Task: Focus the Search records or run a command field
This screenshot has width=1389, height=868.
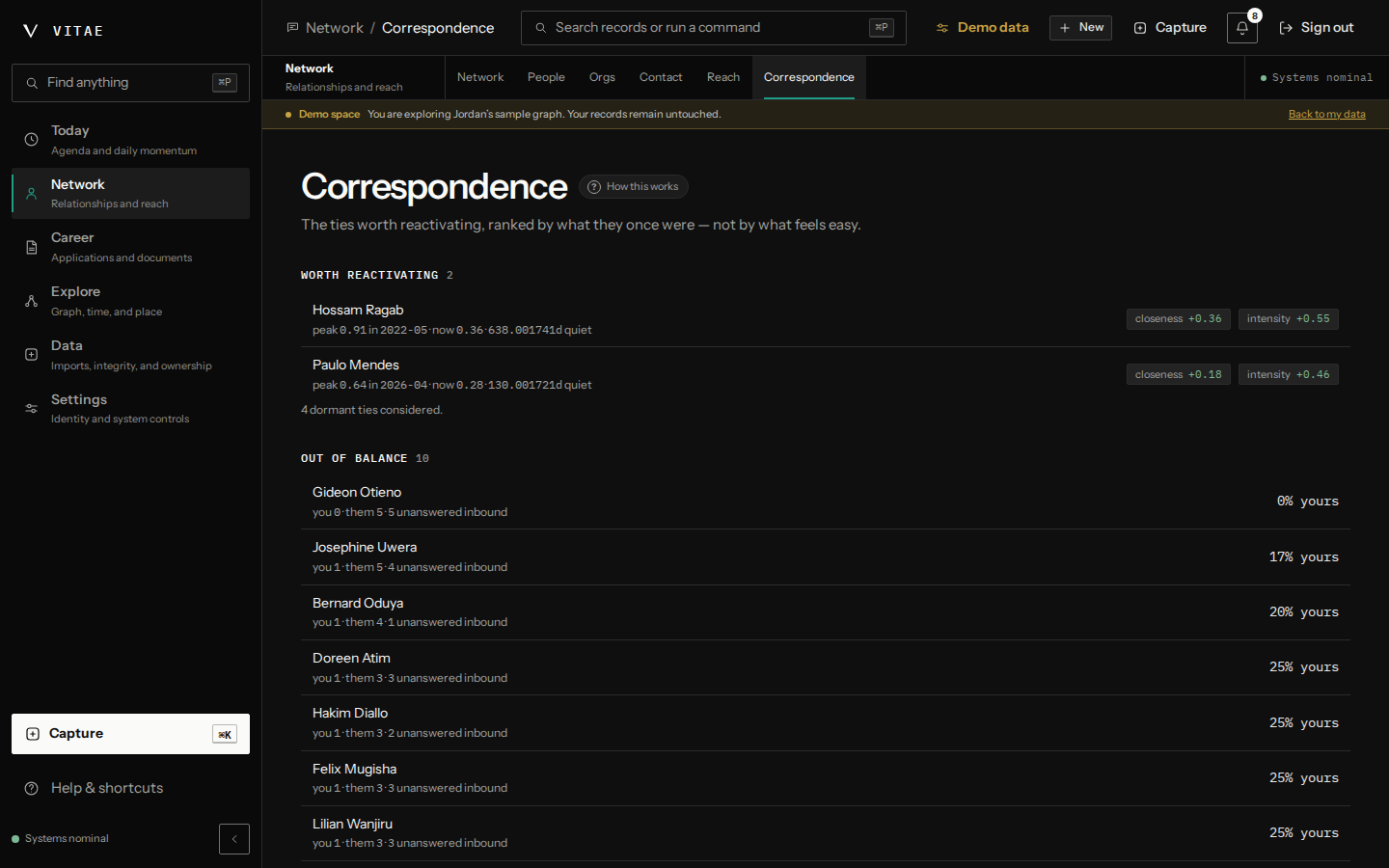Action: 714,28
